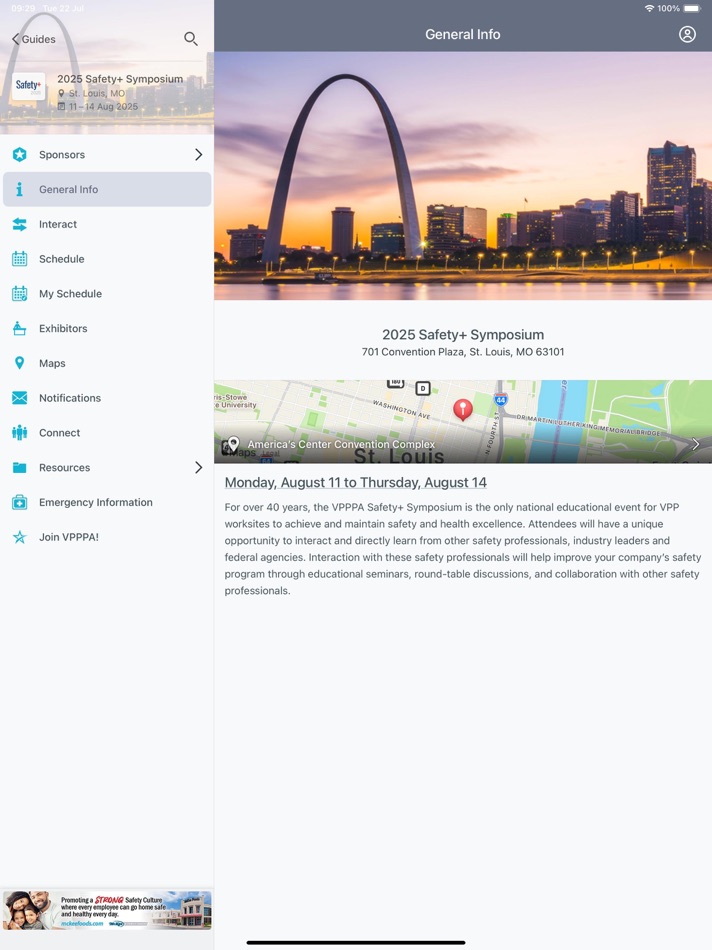
Task: Click the Sponsors star badge icon
Action: click(19, 154)
